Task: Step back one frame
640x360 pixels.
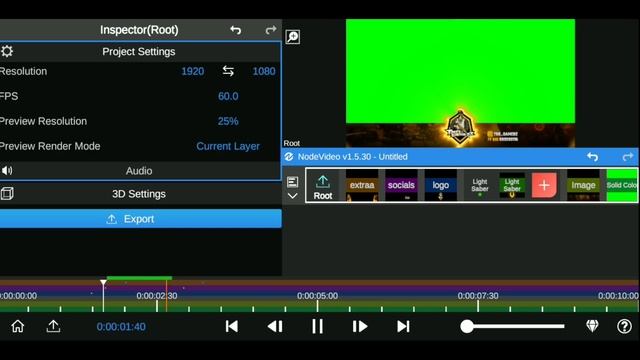Action: coord(275,327)
